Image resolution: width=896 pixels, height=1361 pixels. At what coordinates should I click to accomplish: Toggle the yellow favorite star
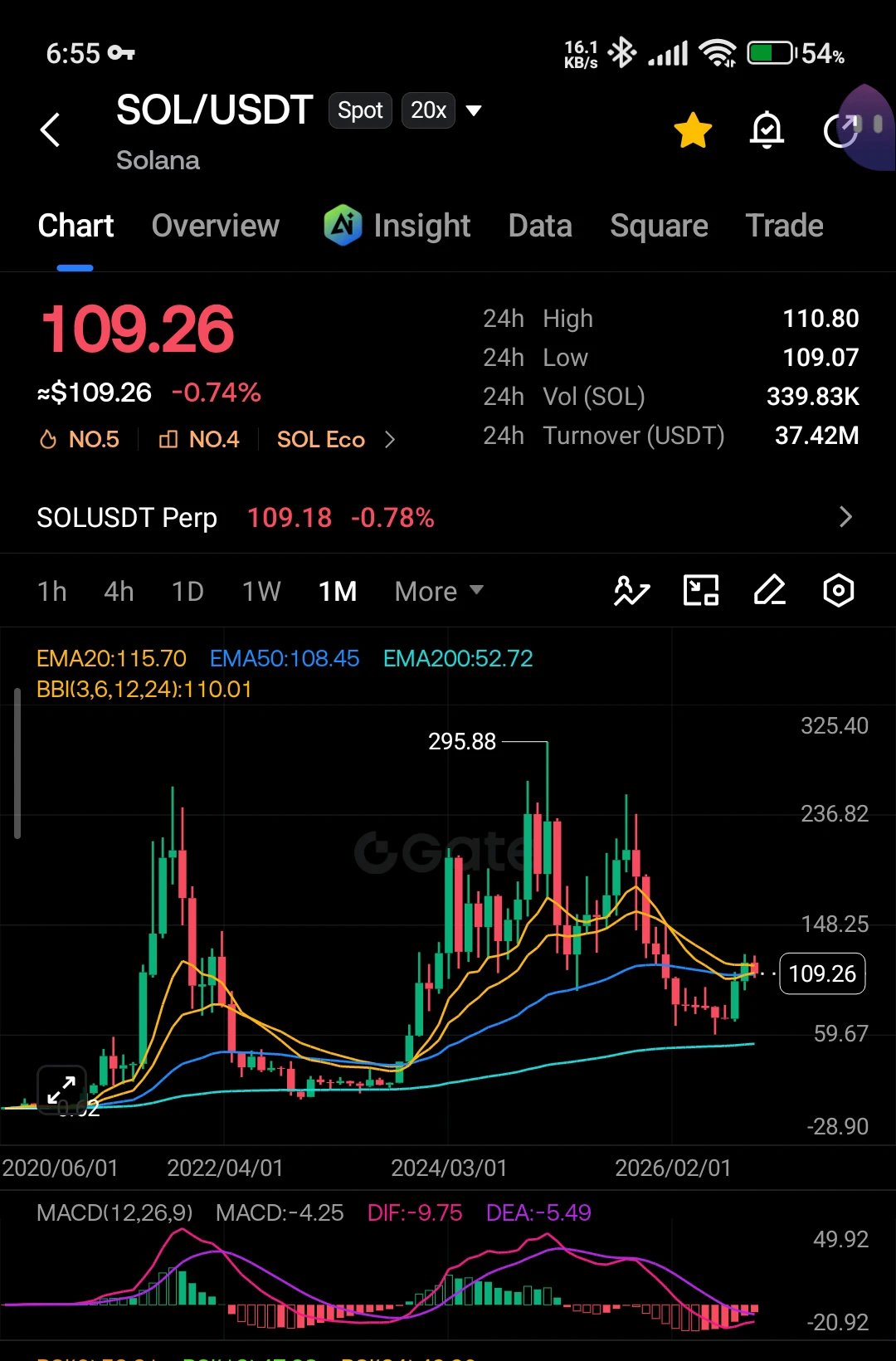click(x=693, y=130)
